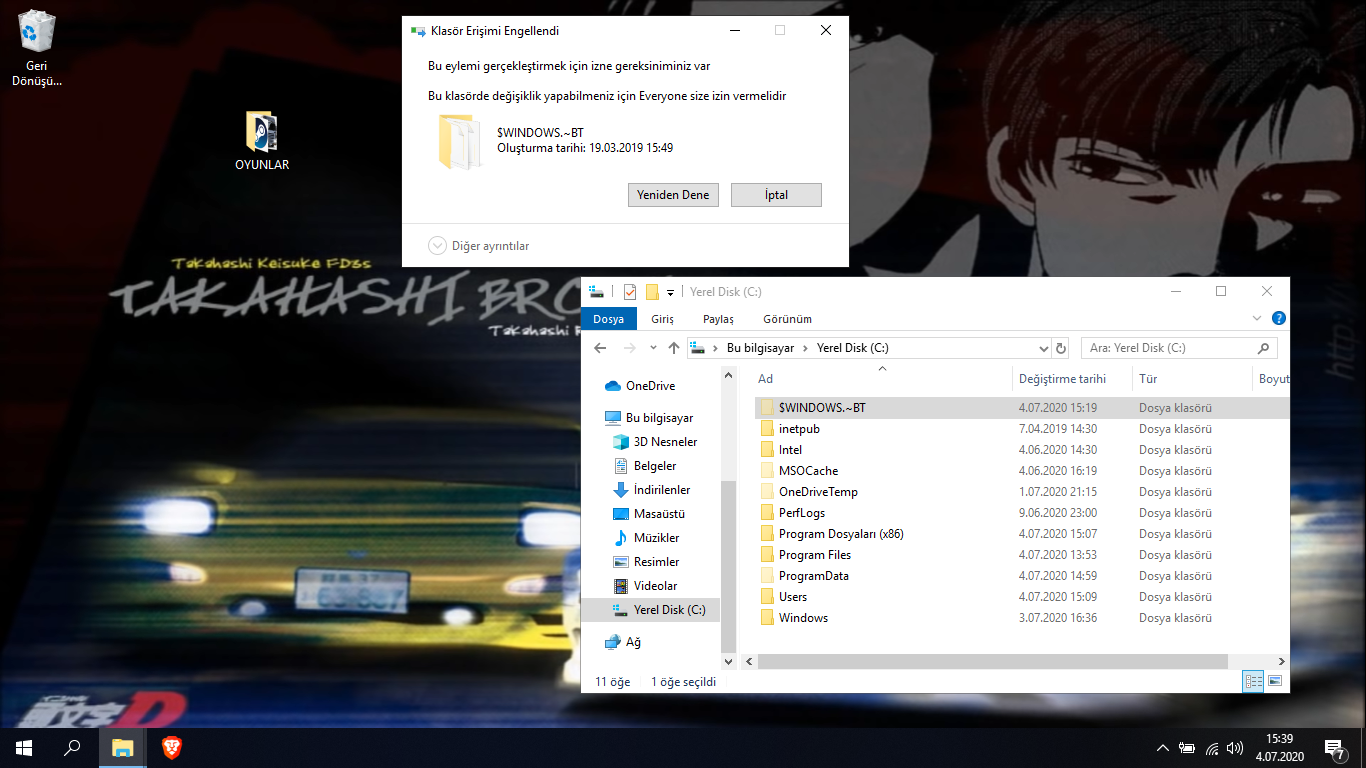The height and width of the screenshot is (768, 1366).
Task: Switch to the Giriş ribbon tab
Action: tap(662, 319)
